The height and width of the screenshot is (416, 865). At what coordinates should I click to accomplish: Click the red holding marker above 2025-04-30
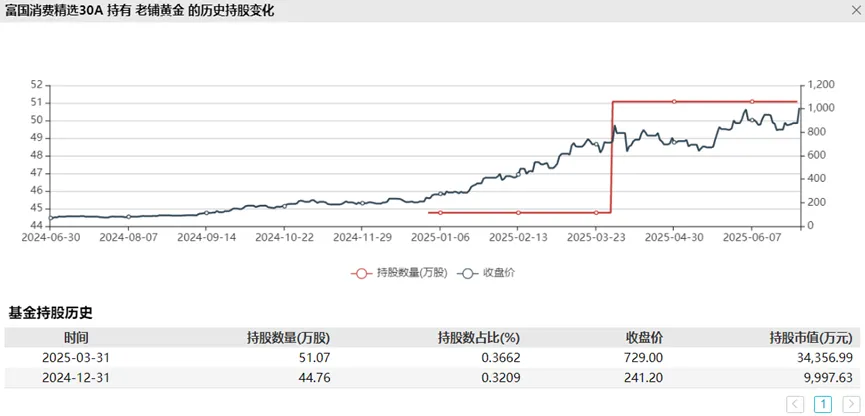674,102
